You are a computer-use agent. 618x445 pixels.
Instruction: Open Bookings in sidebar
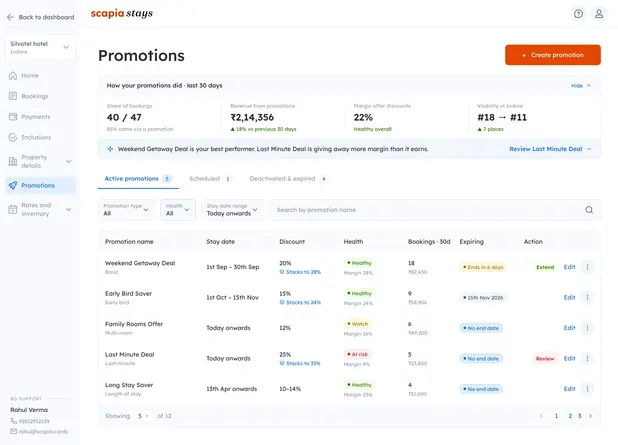[40, 96]
